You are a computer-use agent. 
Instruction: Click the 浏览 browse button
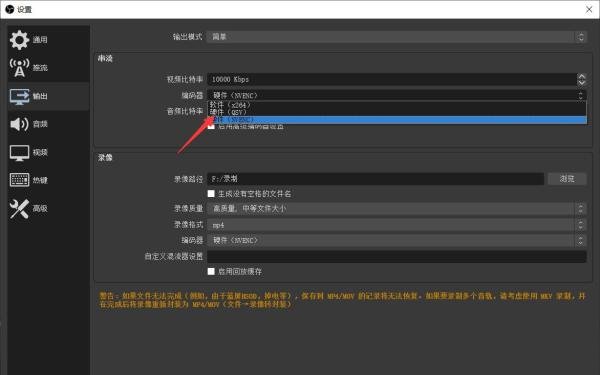(567, 179)
